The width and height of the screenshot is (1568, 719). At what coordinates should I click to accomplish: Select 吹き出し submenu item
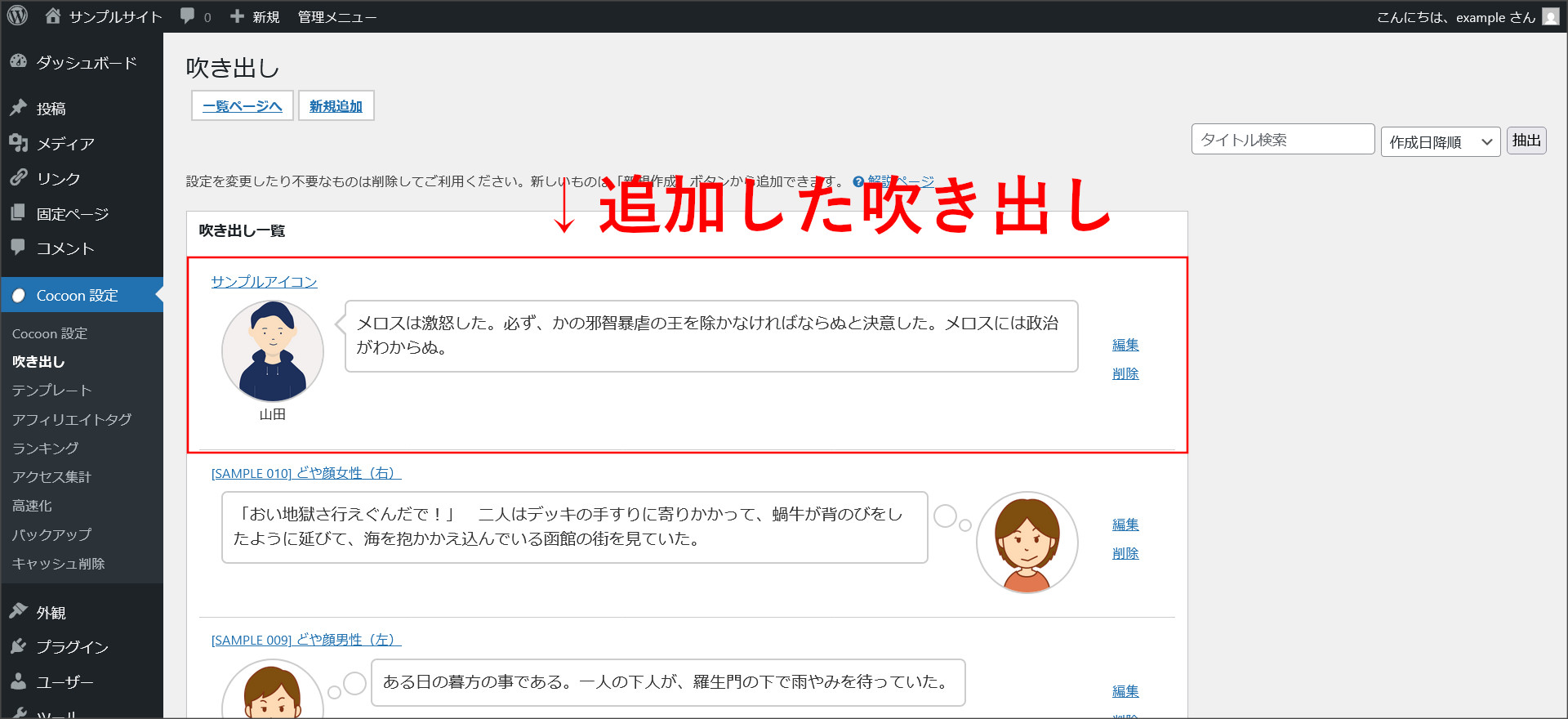[38, 361]
